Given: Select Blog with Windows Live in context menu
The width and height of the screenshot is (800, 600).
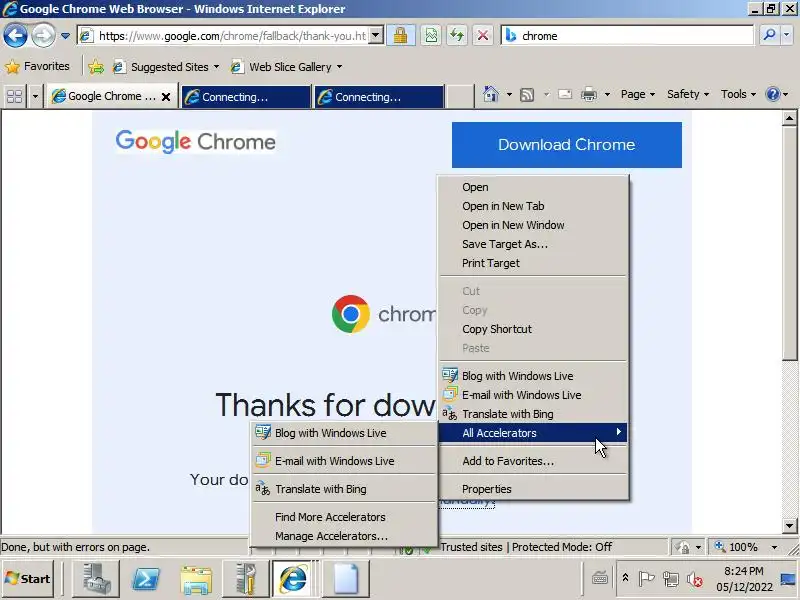Looking at the screenshot, I should (534, 376).
